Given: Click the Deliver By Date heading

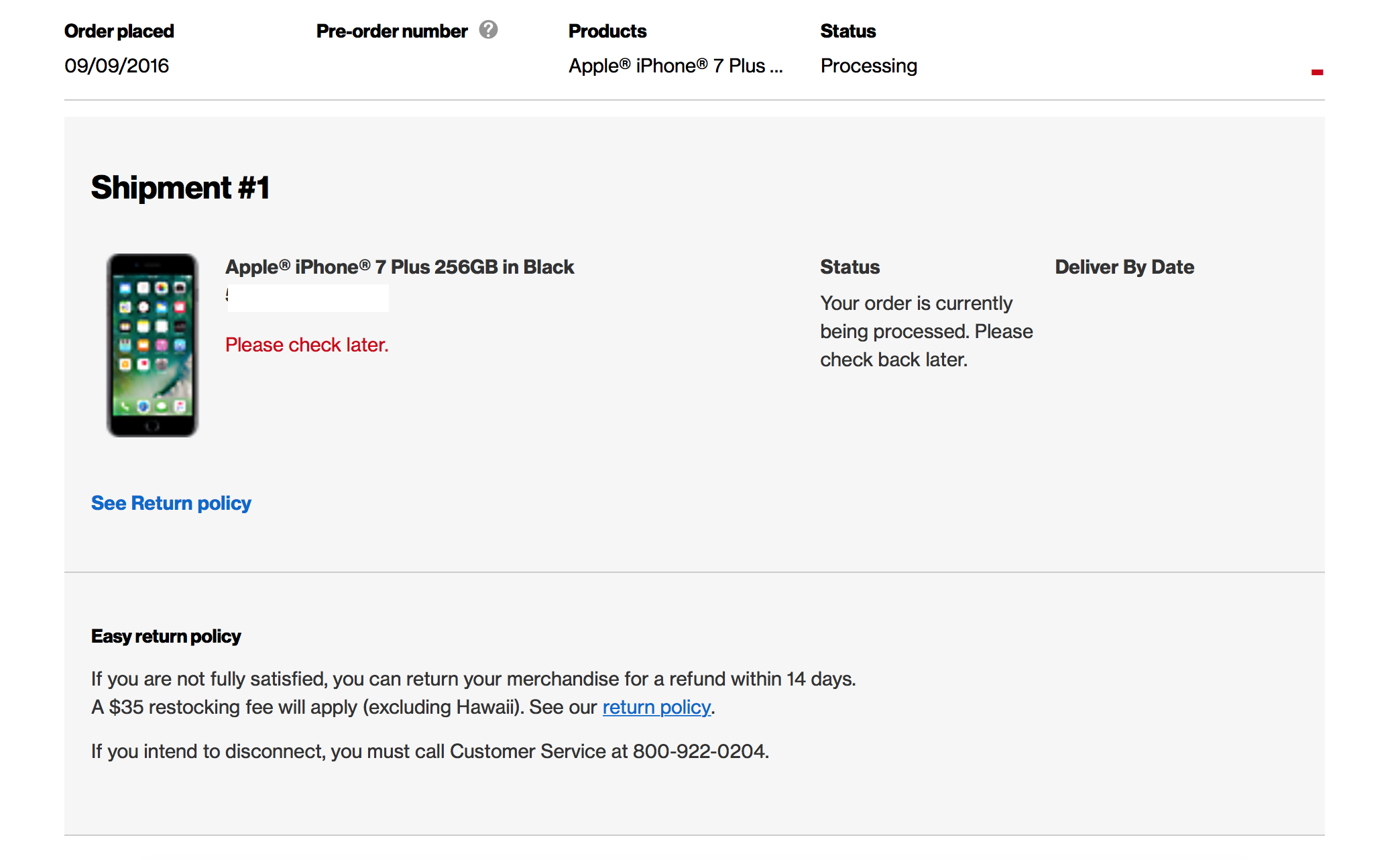Looking at the screenshot, I should tap(1124, 267).
